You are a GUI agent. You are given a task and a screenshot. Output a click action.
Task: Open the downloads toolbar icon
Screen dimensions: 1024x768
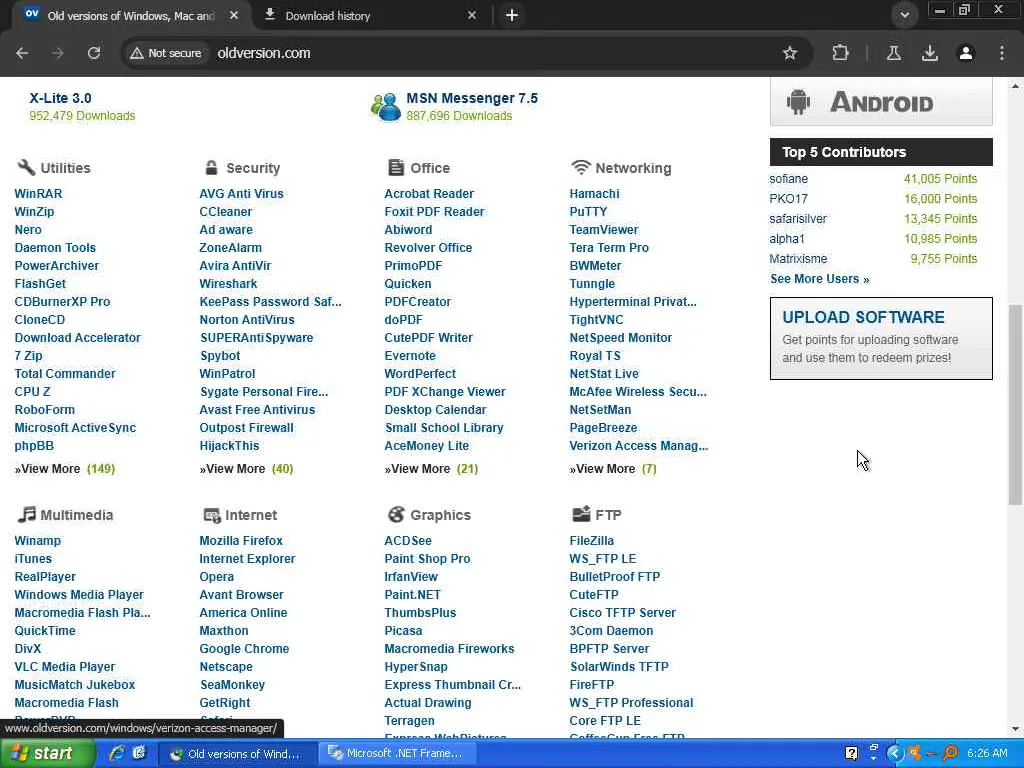point(930,53)
